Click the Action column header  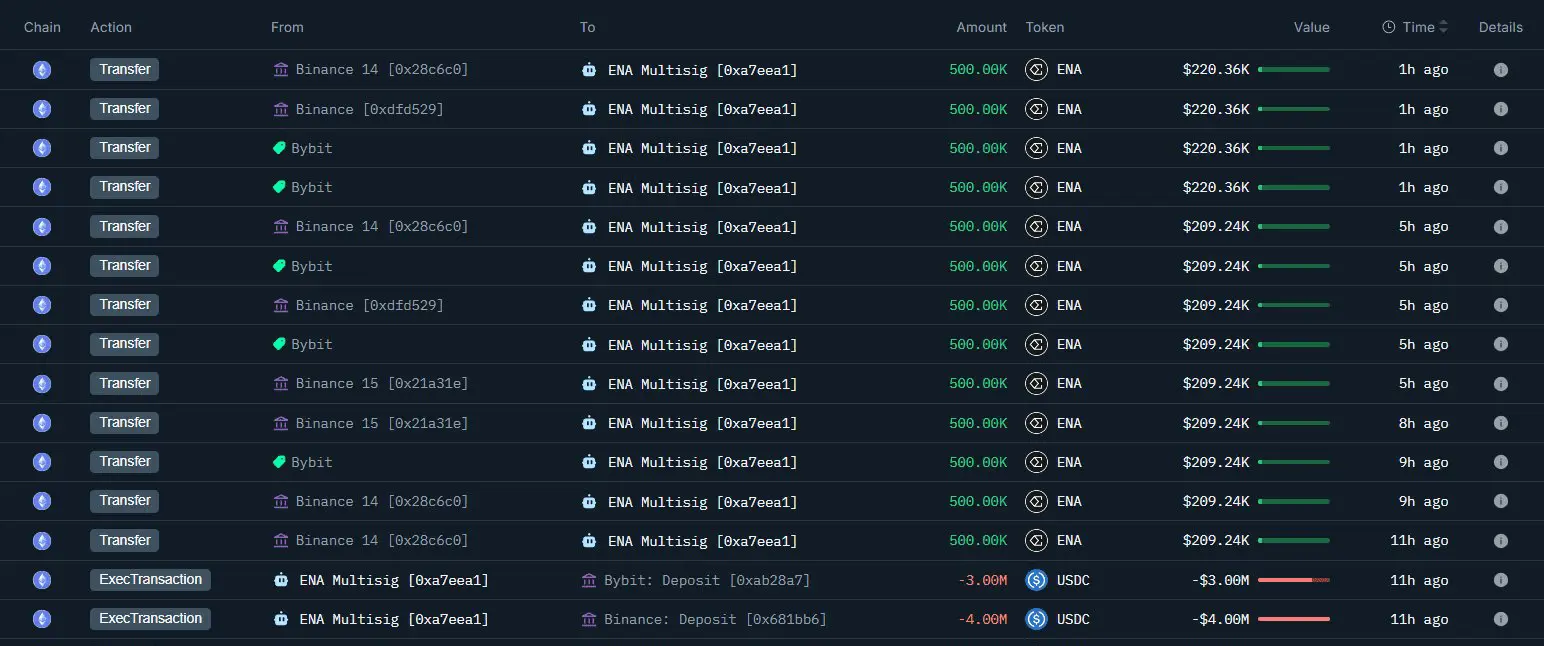coord(111,27)
